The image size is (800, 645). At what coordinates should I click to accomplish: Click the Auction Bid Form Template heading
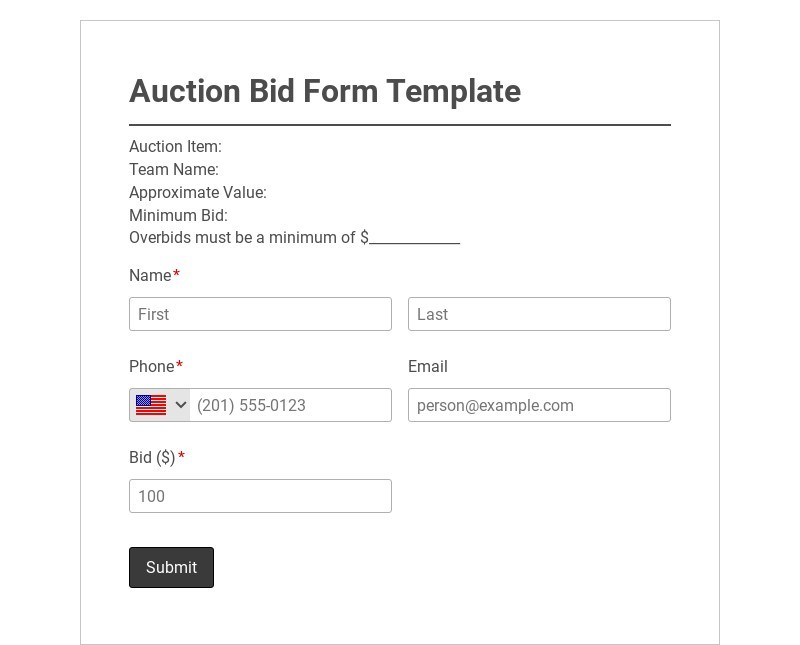pyautogui.click(x=325, y=91)
